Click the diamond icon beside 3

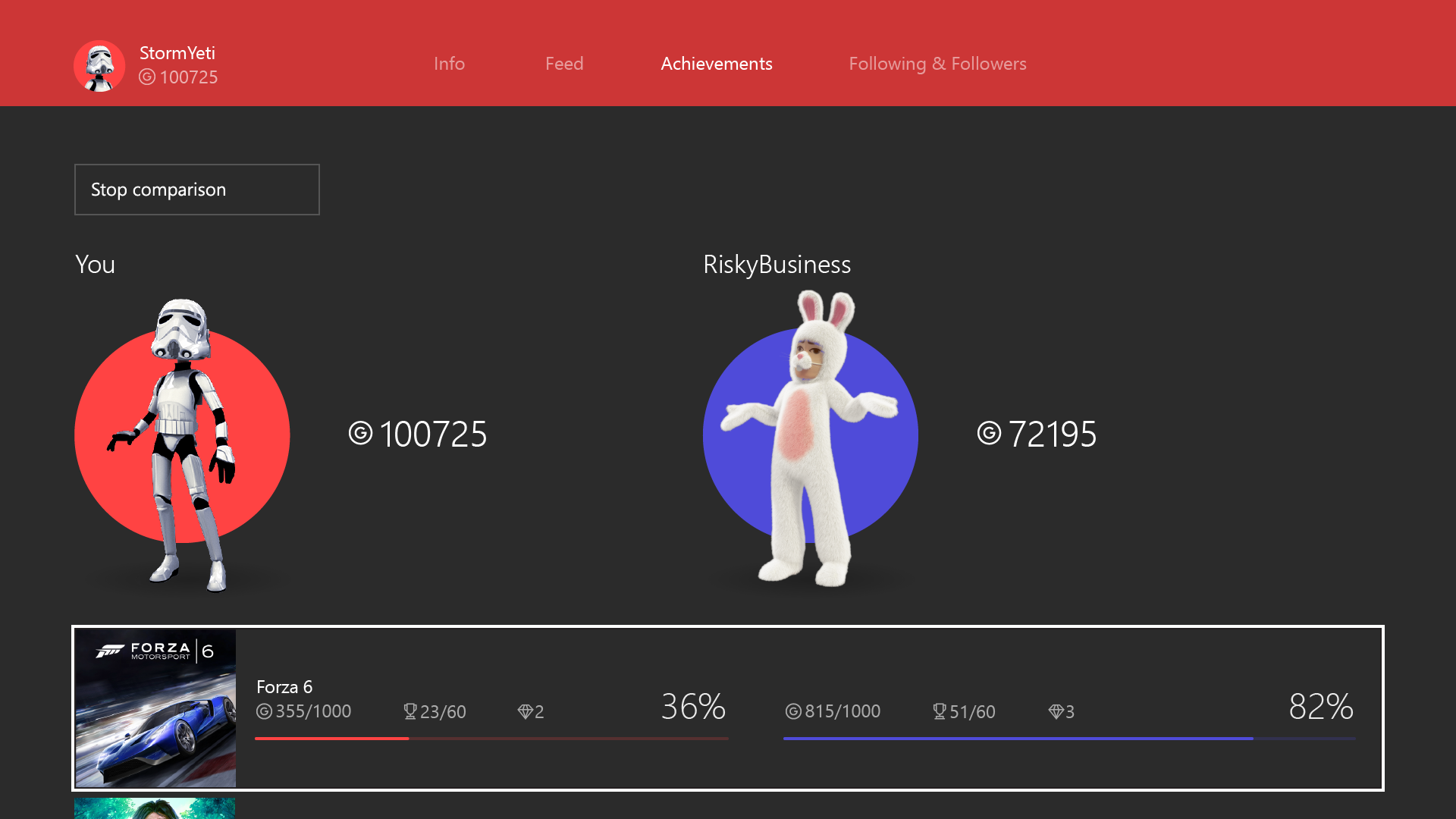[1056, 711]
